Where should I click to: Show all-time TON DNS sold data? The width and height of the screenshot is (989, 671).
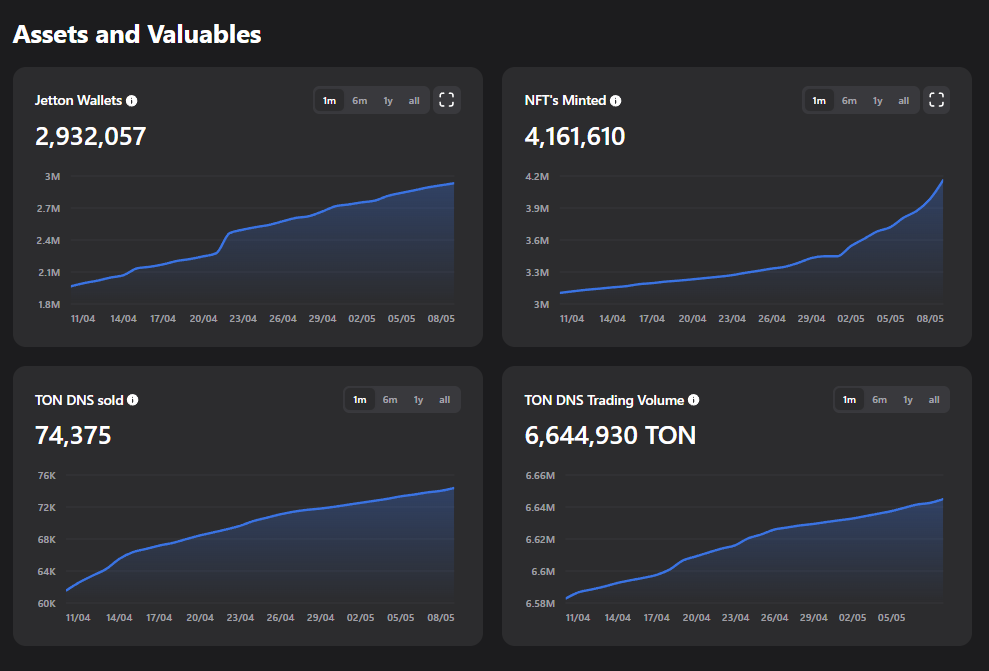pyautogui.click(x=444, y=400)
